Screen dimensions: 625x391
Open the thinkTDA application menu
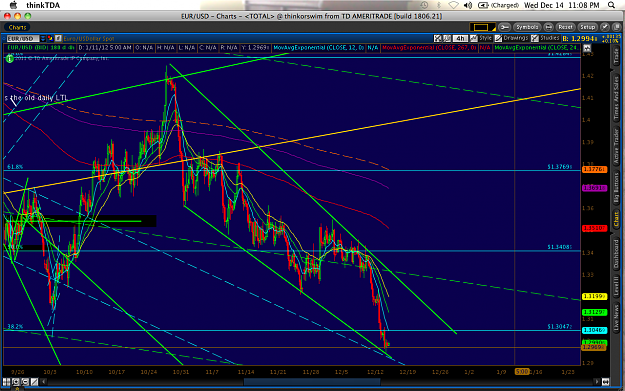pyautogui.click(x=43, y=5)
